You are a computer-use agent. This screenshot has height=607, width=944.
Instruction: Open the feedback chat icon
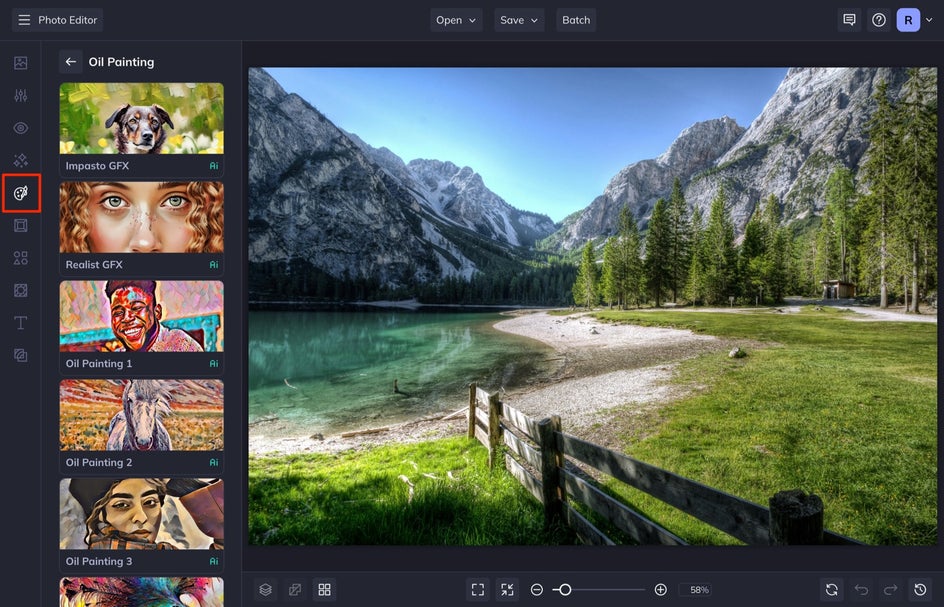849,20
